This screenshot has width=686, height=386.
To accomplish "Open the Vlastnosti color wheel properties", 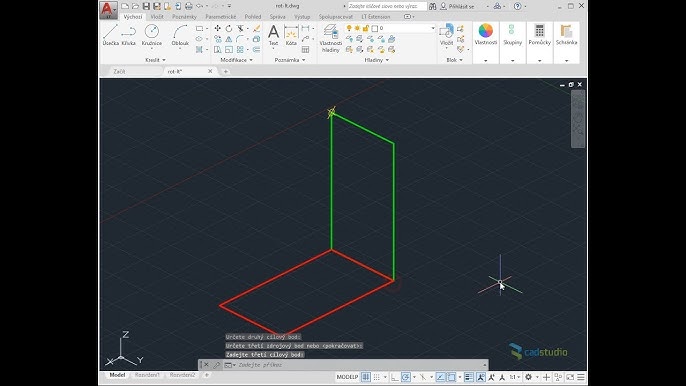I will pos(486,35).
